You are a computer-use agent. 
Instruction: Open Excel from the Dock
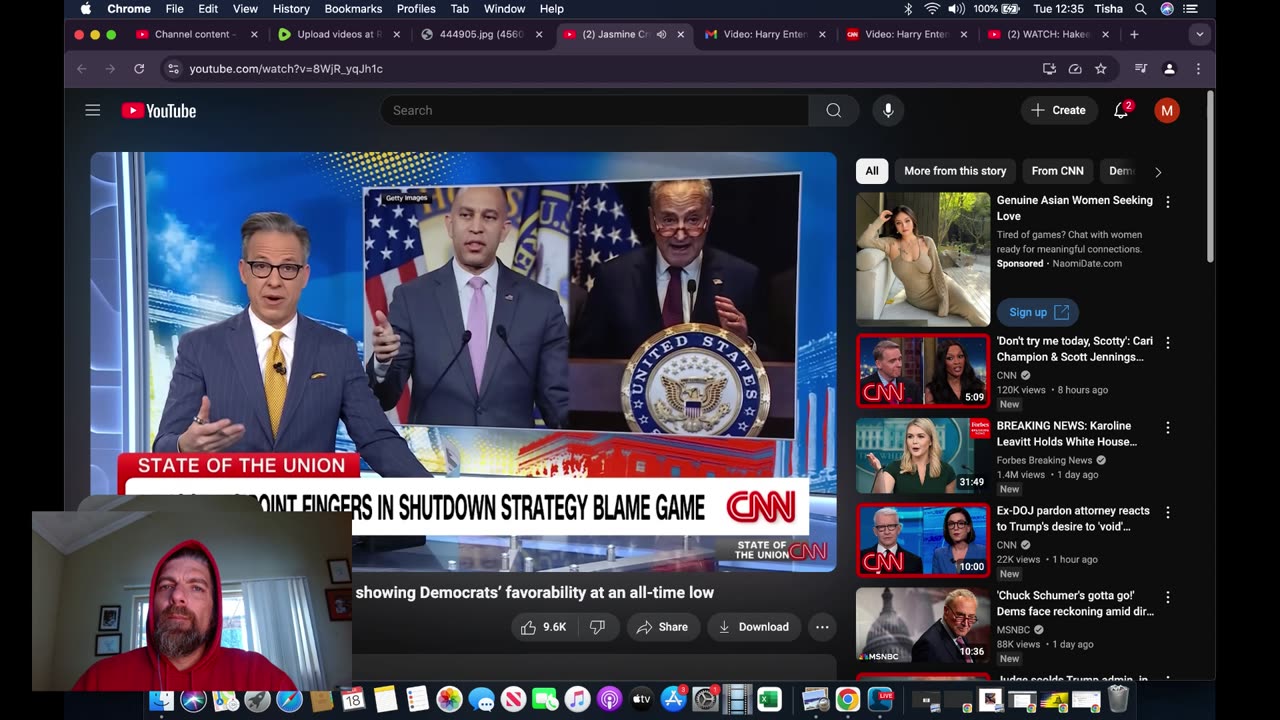click(769, 700)
